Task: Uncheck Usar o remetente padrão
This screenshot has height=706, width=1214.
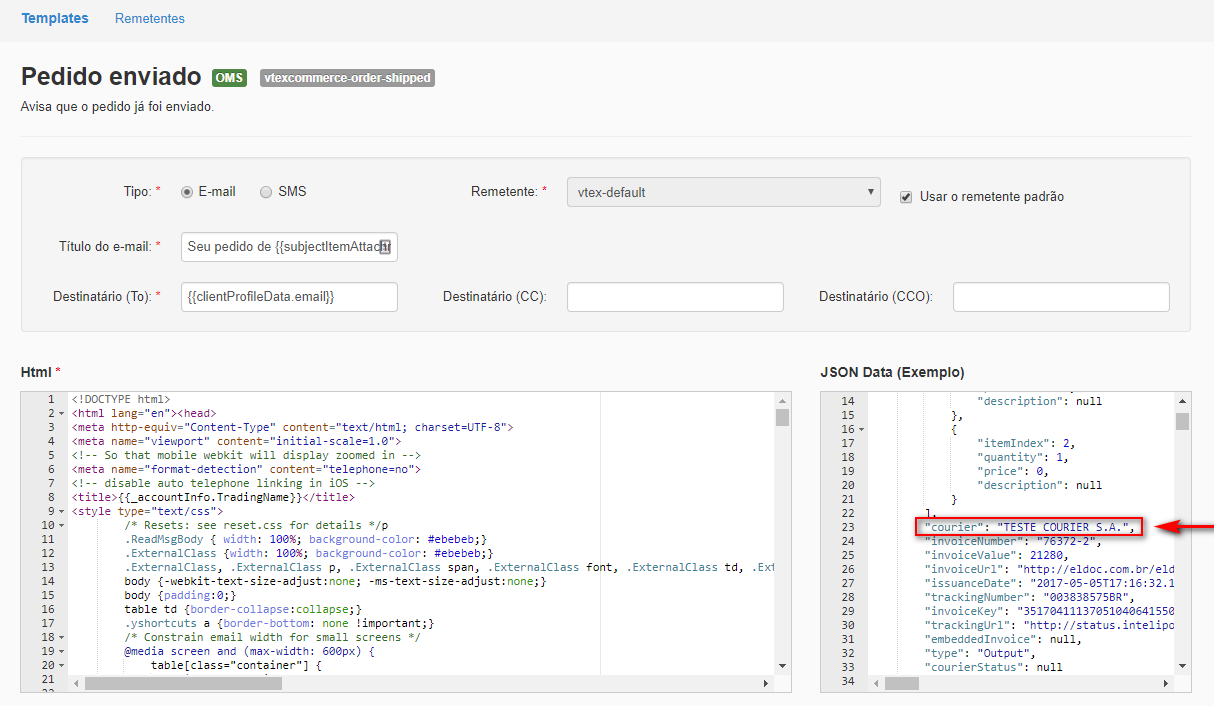Action: [x=906, y=197]
